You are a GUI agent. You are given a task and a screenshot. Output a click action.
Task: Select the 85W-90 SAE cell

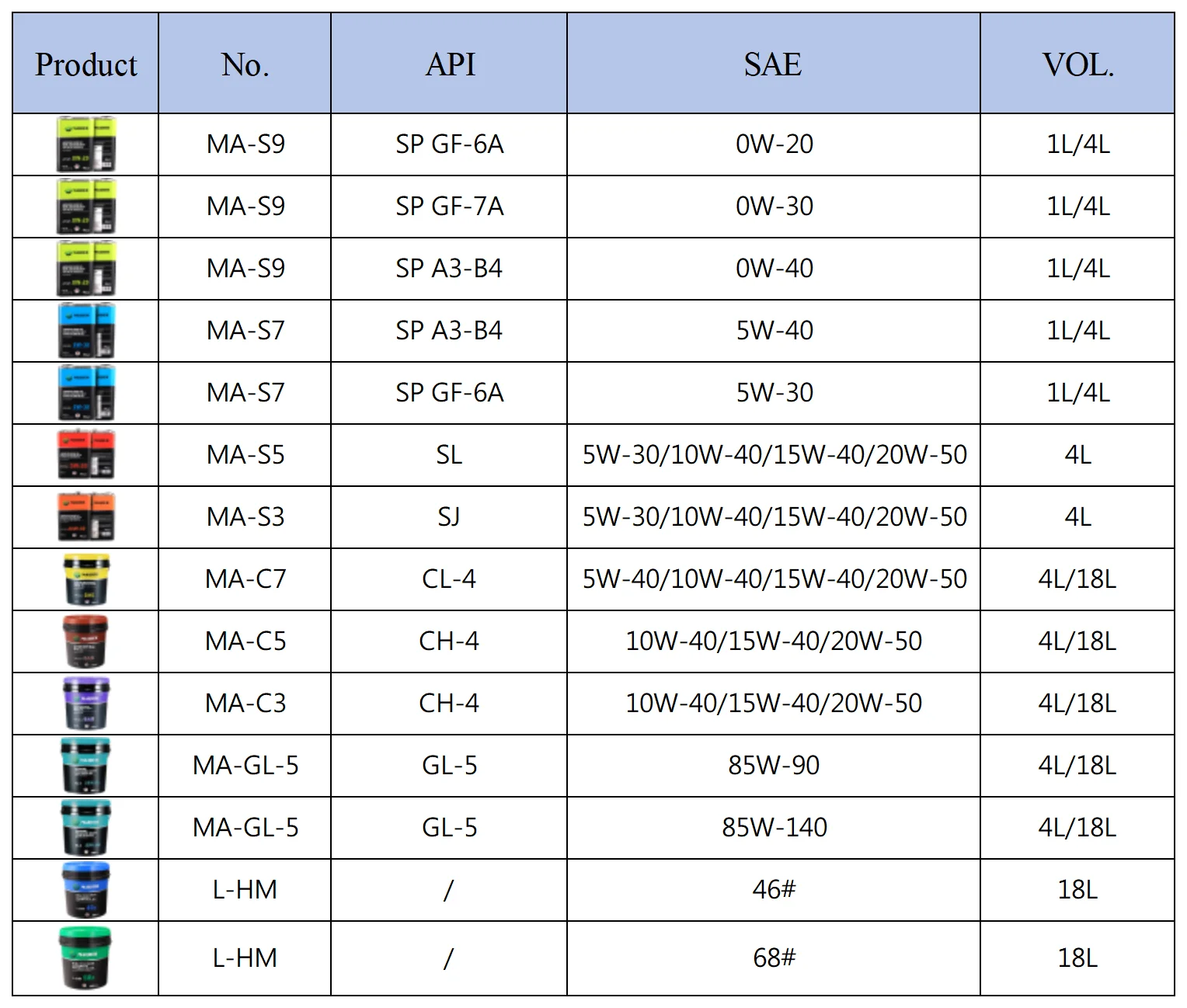(774, 766)
